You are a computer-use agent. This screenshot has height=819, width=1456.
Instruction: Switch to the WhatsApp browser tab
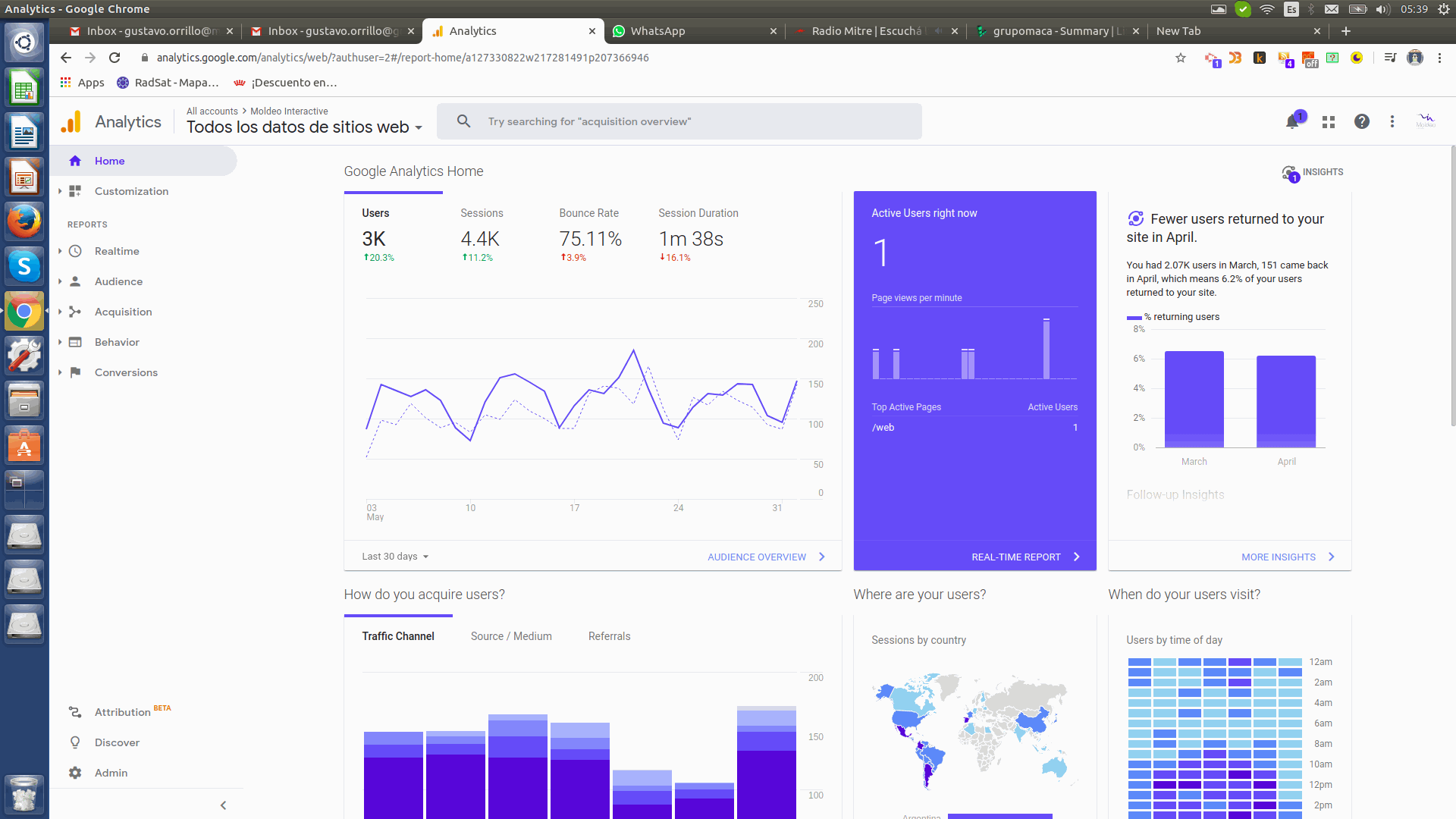pyautogui.click(x=694, y=31)
